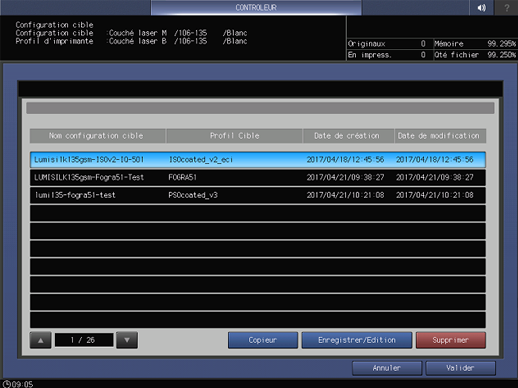The height and width of the screenshot is (388, 518).
Task: Click the 09:05 clock display
Action: tap(18, 384)
